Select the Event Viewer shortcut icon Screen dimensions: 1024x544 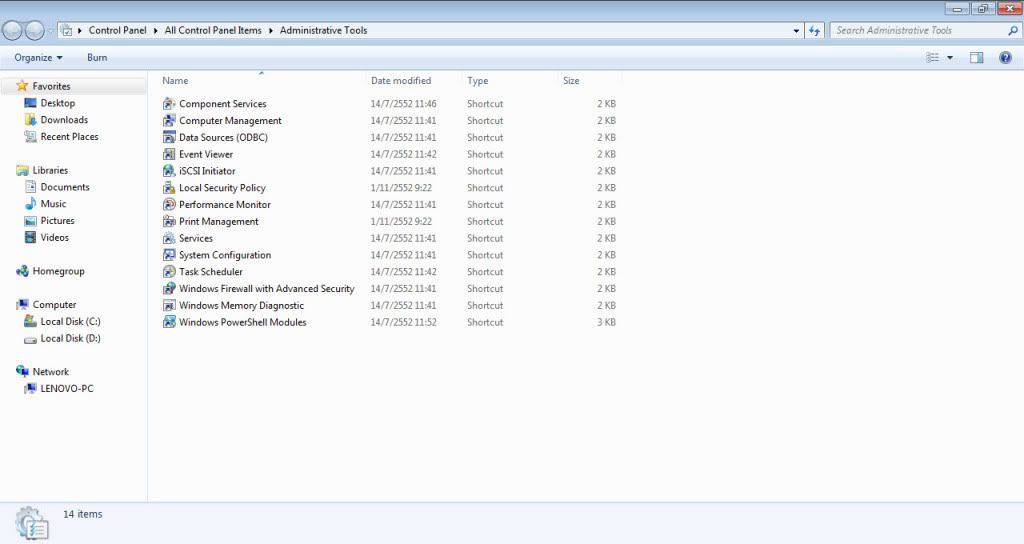point(169,154)
